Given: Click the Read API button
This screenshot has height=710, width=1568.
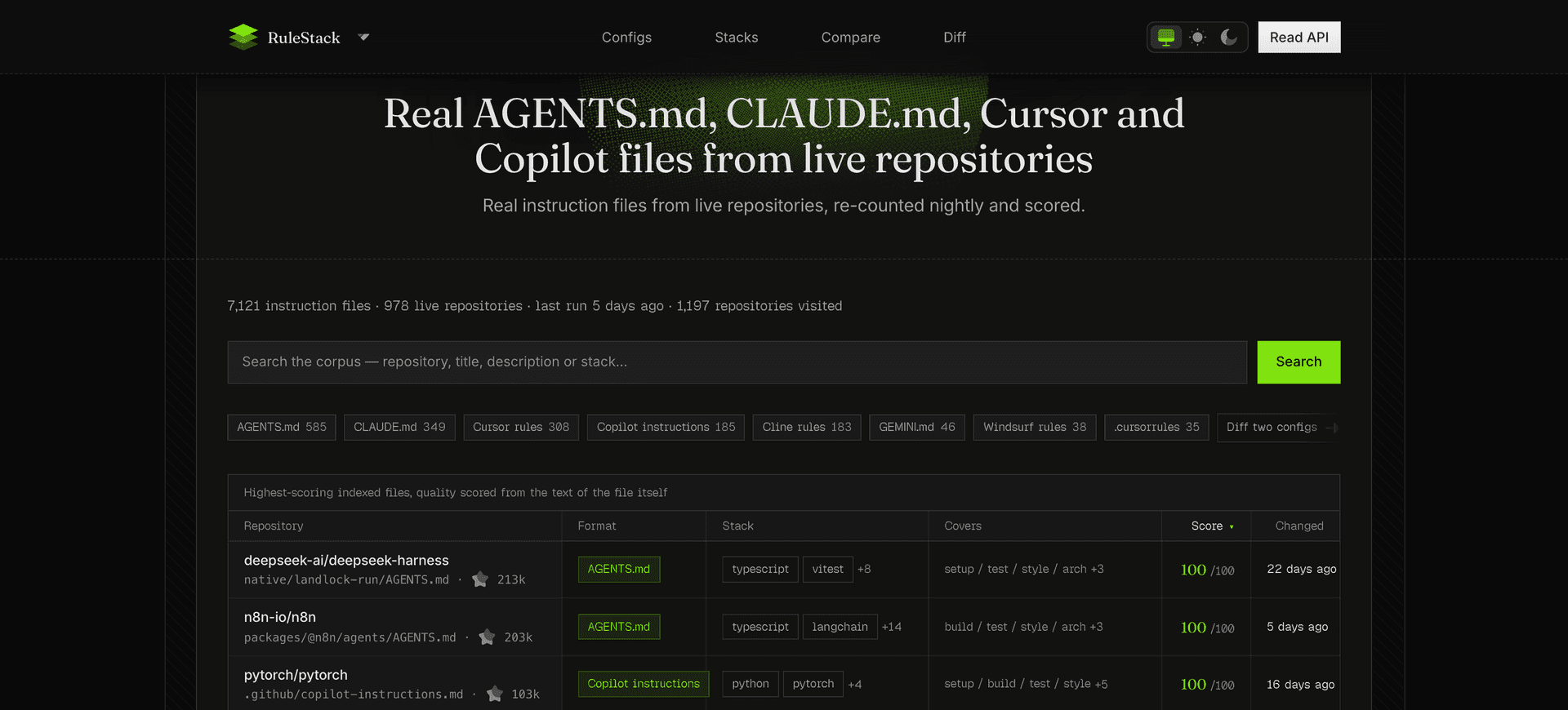Looking at the screenshot, I should point(1298,38).
